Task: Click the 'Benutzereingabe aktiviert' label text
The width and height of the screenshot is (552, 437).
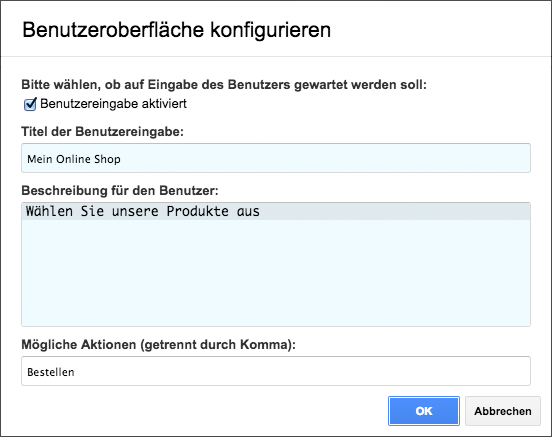Action: coord(113,104)
